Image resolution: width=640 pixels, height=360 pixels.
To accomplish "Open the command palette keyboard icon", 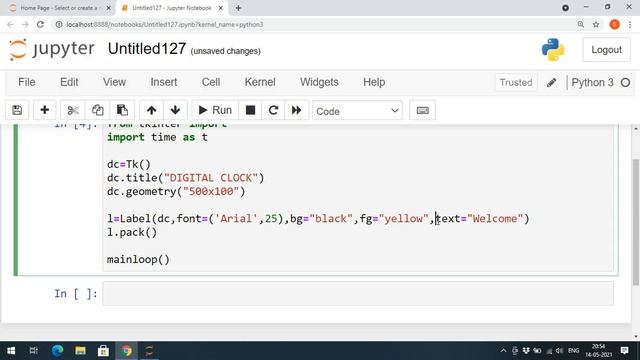I will pyautogui.click(x=422, y=110).
